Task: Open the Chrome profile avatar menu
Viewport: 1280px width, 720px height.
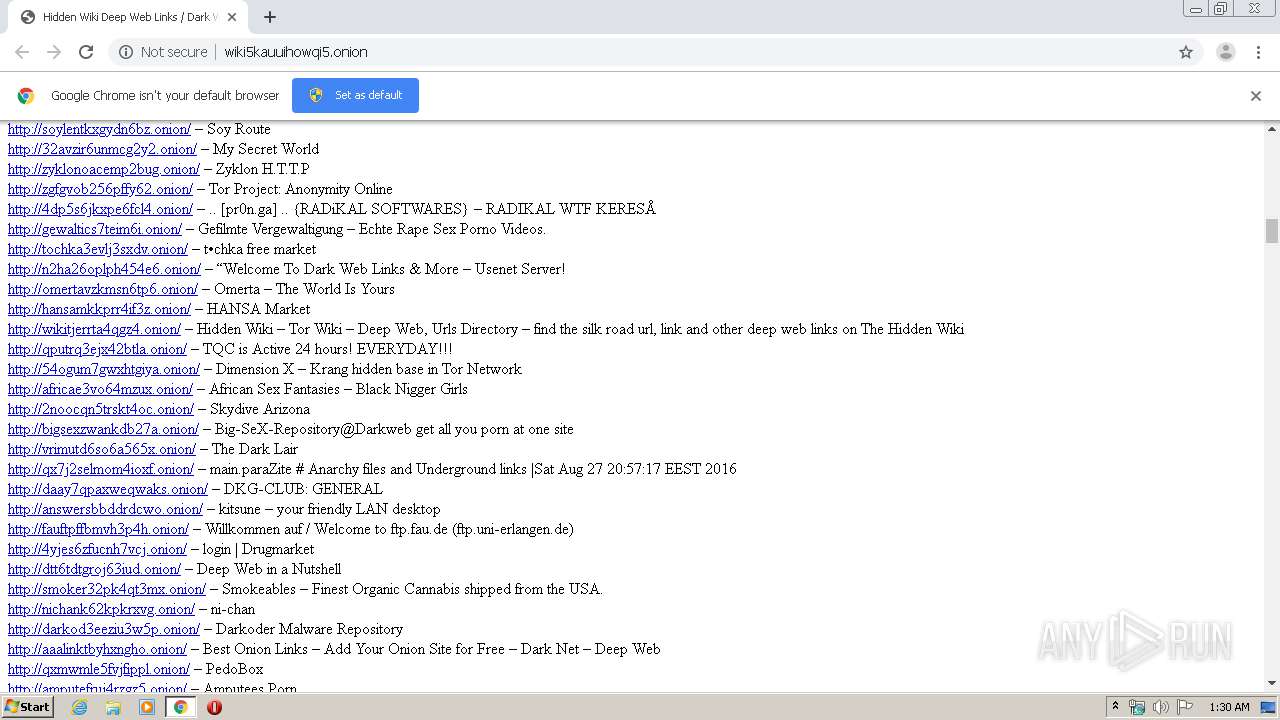Action: click(x=1226, y=52)
